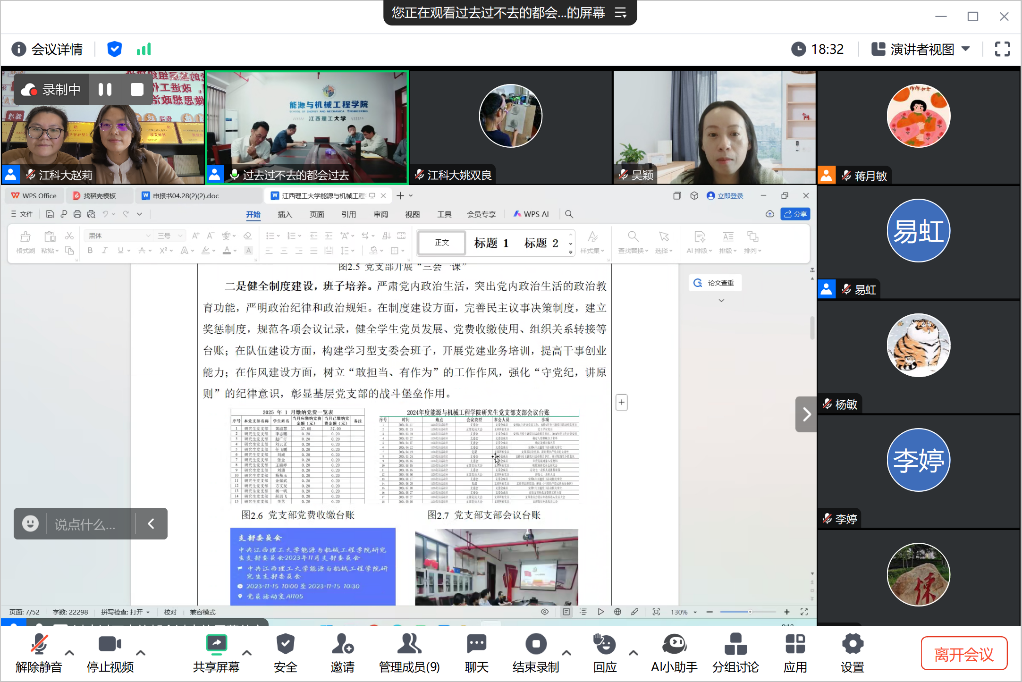1022x682 pixels.
Task: Click the Invite (邀请) participants icon
Action: click(x=342, y=653)
